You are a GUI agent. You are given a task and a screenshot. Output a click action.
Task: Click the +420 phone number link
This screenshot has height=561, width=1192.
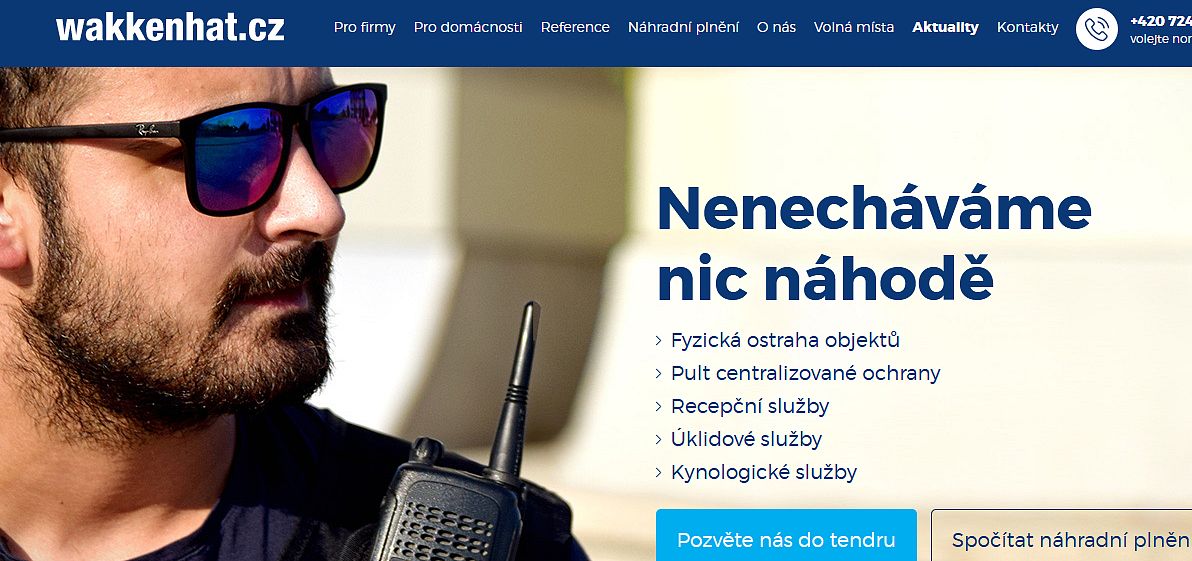point(1161,21)
